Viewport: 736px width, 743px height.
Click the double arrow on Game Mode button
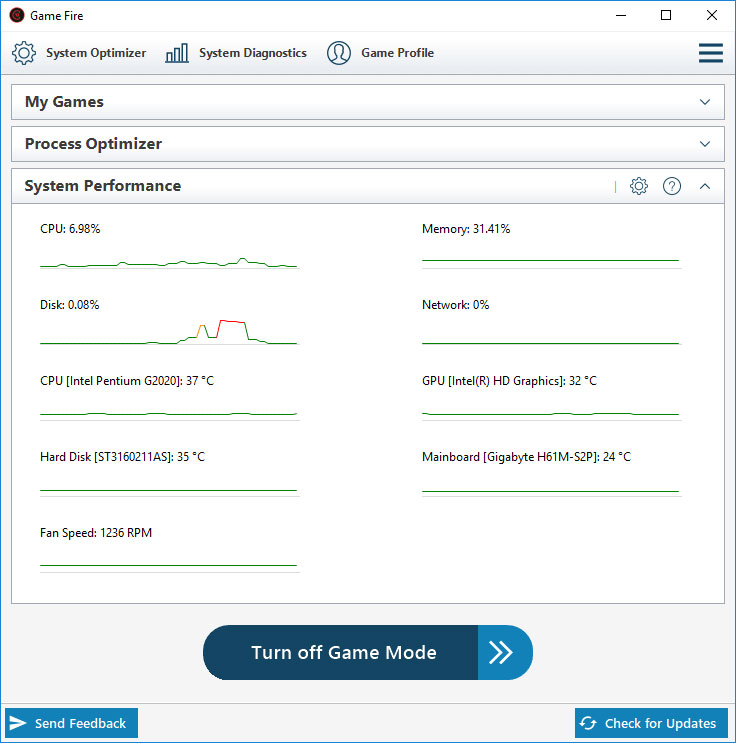click(501, 652)
